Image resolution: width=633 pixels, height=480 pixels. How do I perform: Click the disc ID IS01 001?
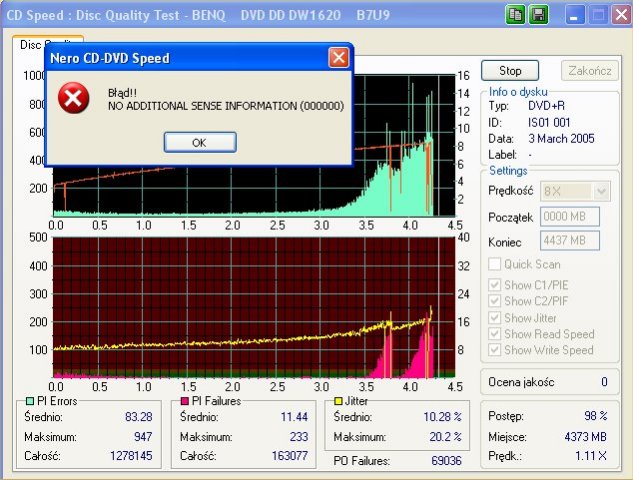[x=549, y=122]
